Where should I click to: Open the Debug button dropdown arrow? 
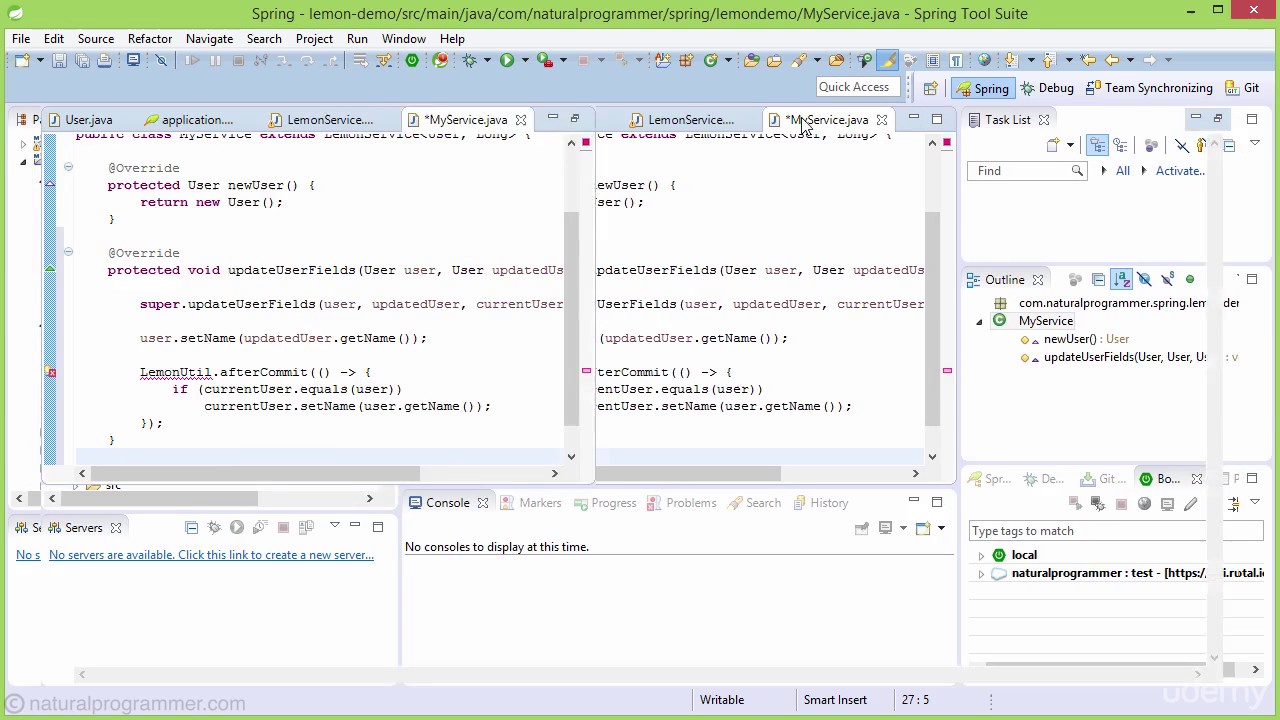[x=485, y=61]
